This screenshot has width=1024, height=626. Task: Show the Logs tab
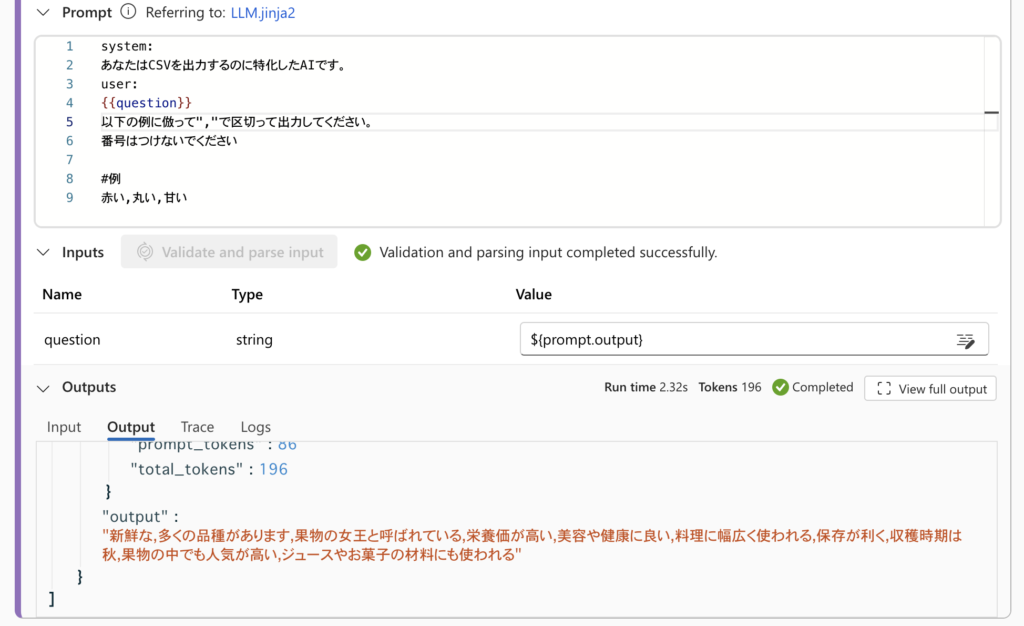tap(256, 427)
